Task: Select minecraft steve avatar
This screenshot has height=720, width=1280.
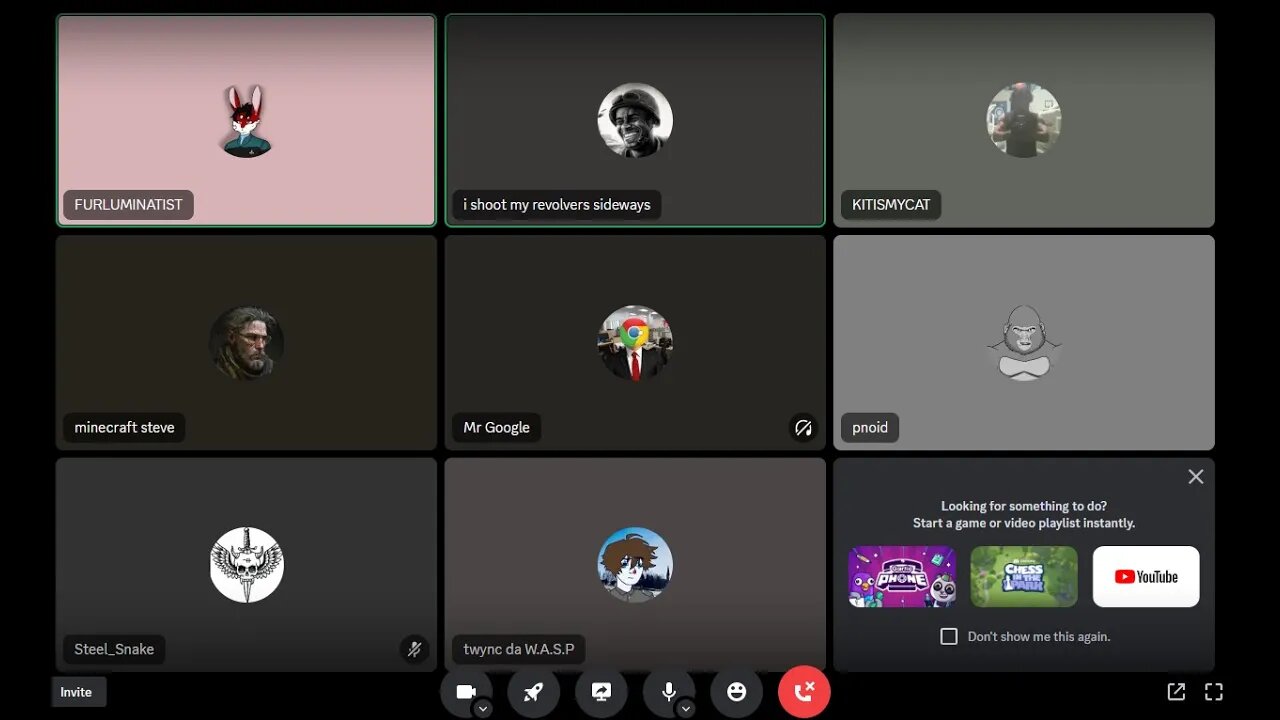Action: click(x=246, y=343)
